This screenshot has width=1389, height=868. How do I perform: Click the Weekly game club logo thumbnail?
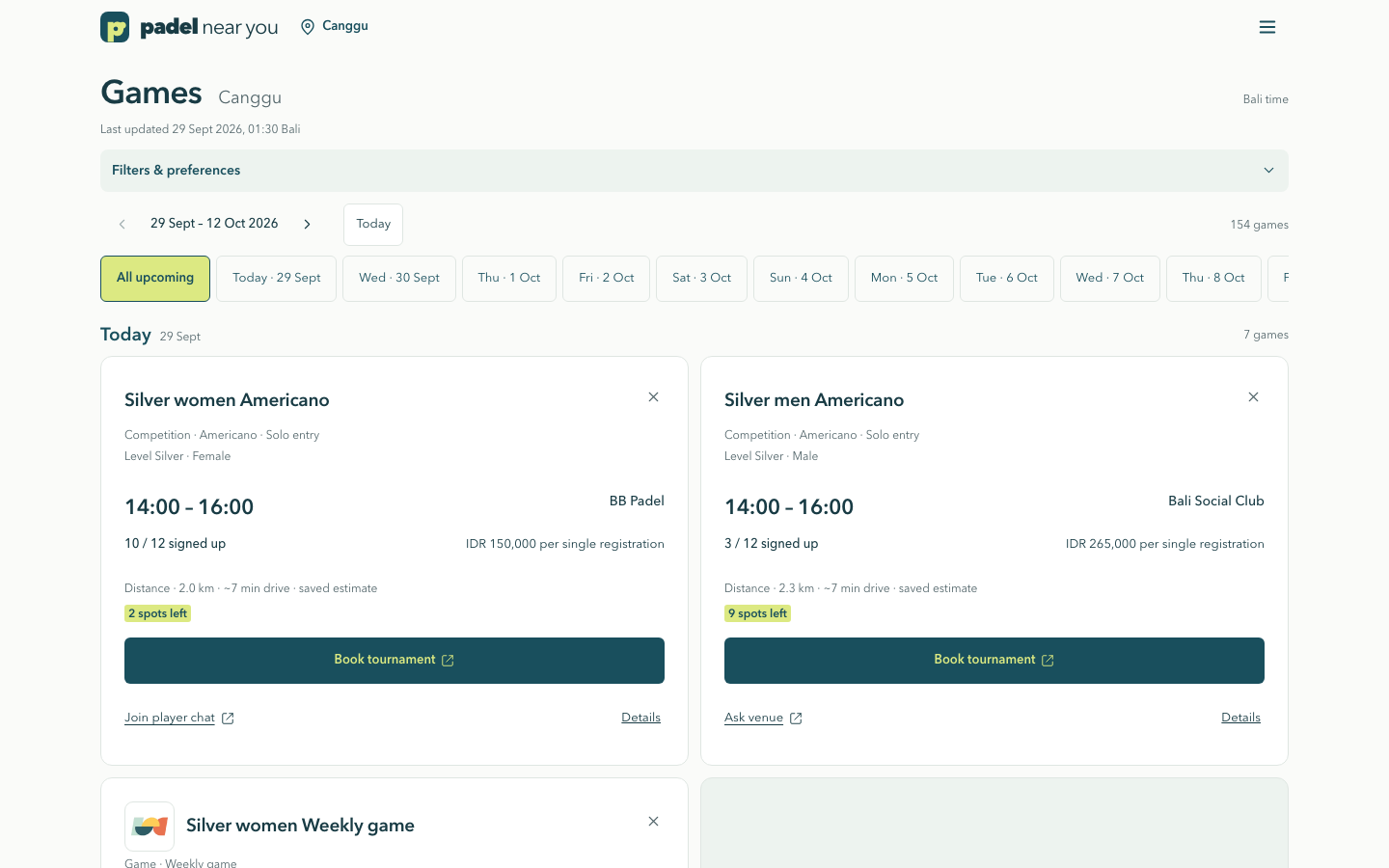pos(150,827)
